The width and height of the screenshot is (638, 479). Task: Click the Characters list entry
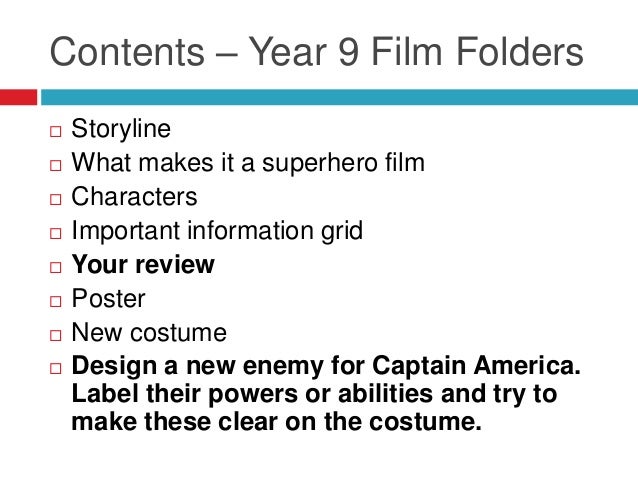(x=134, y=197)
